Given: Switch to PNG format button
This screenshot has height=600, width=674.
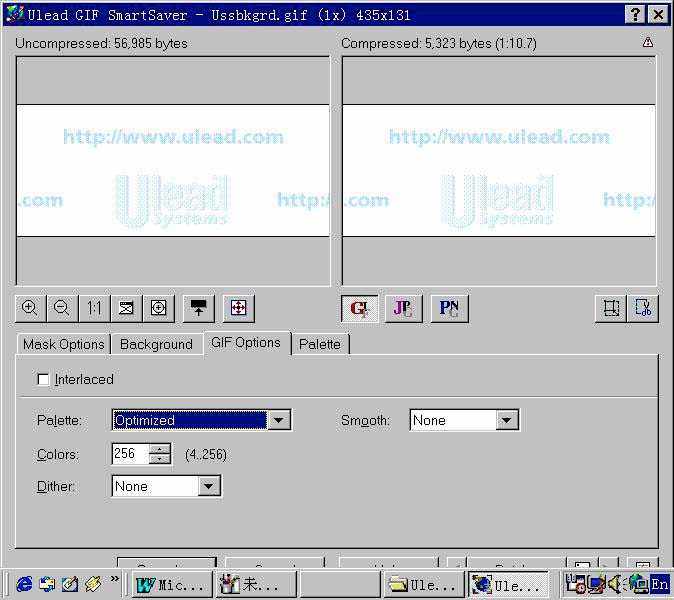Looking at the screenshot, I should (450, 308).
